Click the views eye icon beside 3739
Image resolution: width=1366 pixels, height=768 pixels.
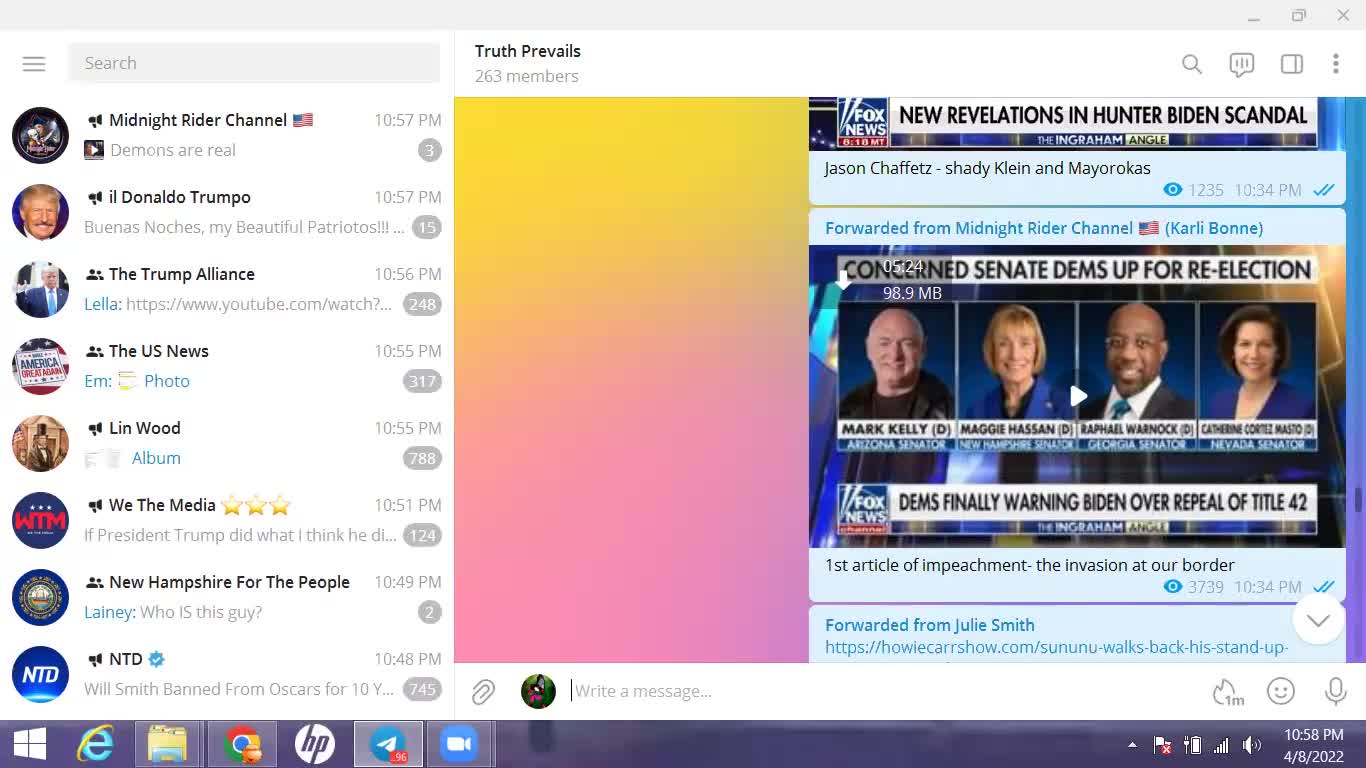click(1173, 587)
